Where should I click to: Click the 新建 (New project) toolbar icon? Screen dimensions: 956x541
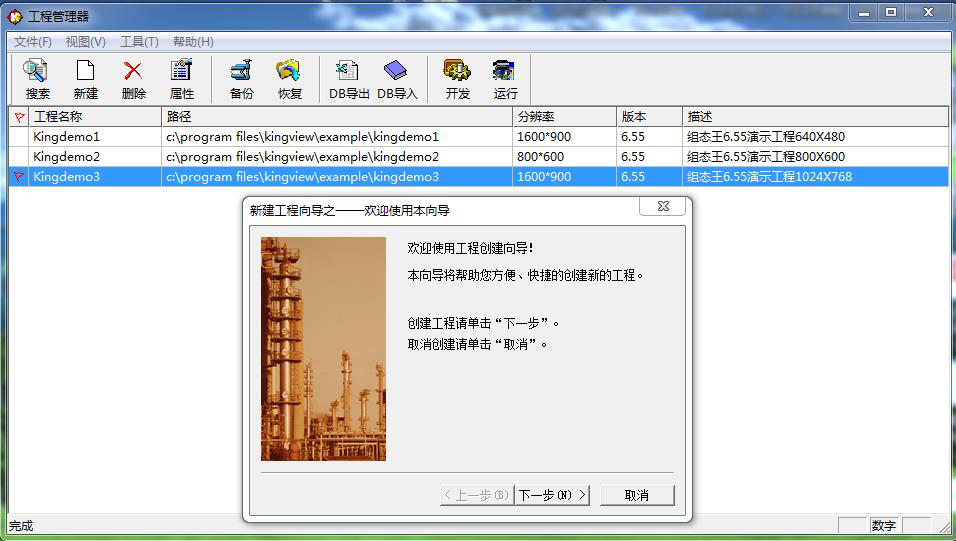click(85, 79)
